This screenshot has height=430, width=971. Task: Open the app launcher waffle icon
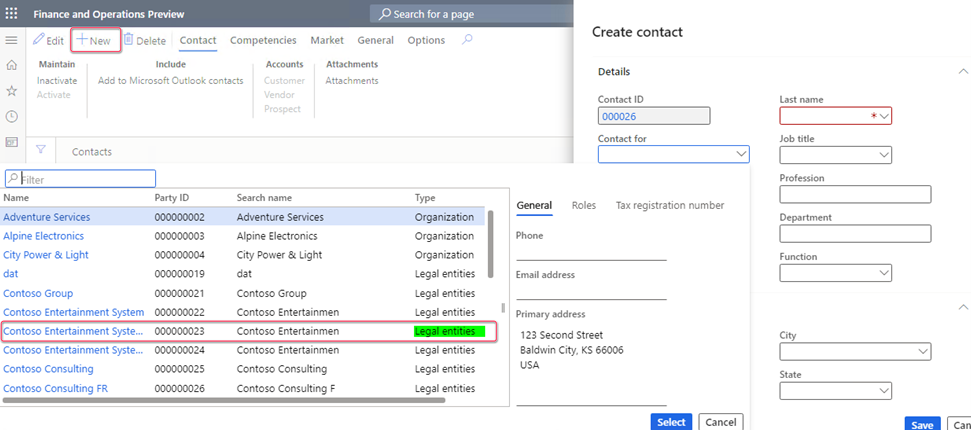click(11, 14)
